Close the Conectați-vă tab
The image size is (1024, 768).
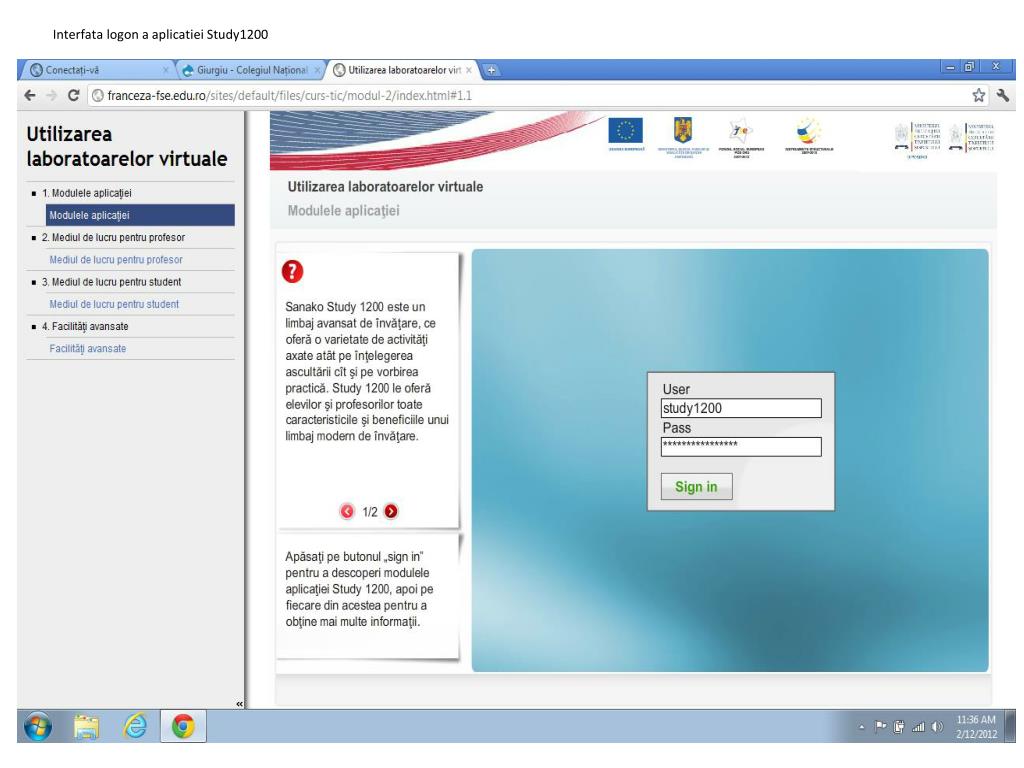point(165,70)
